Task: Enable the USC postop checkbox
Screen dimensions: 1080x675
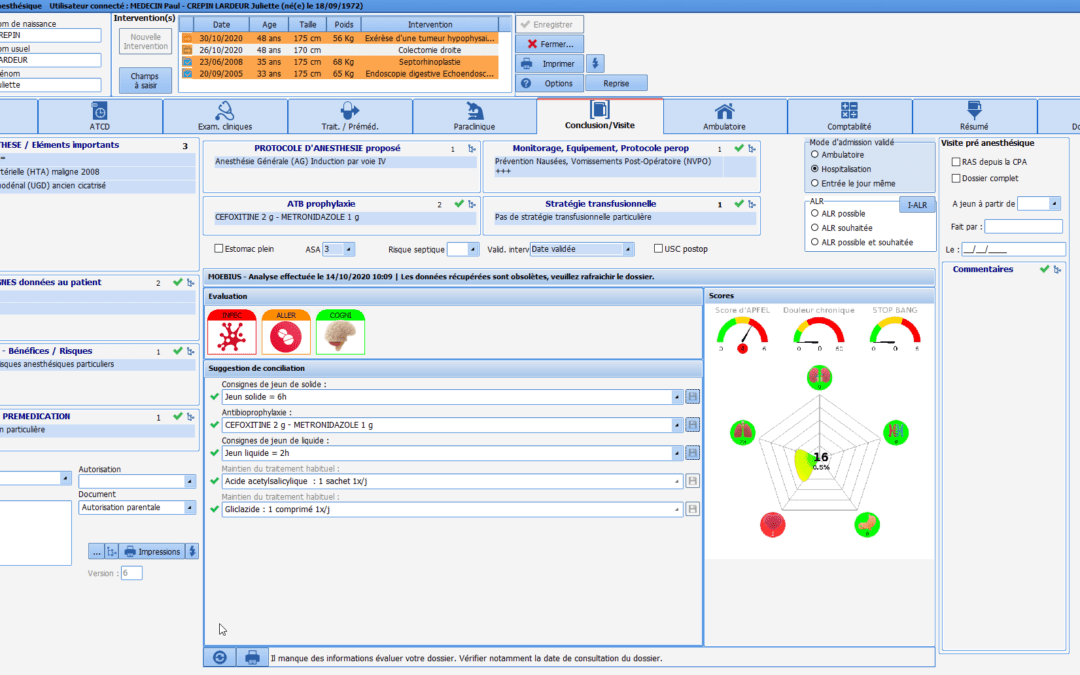Action: point(657,249)
